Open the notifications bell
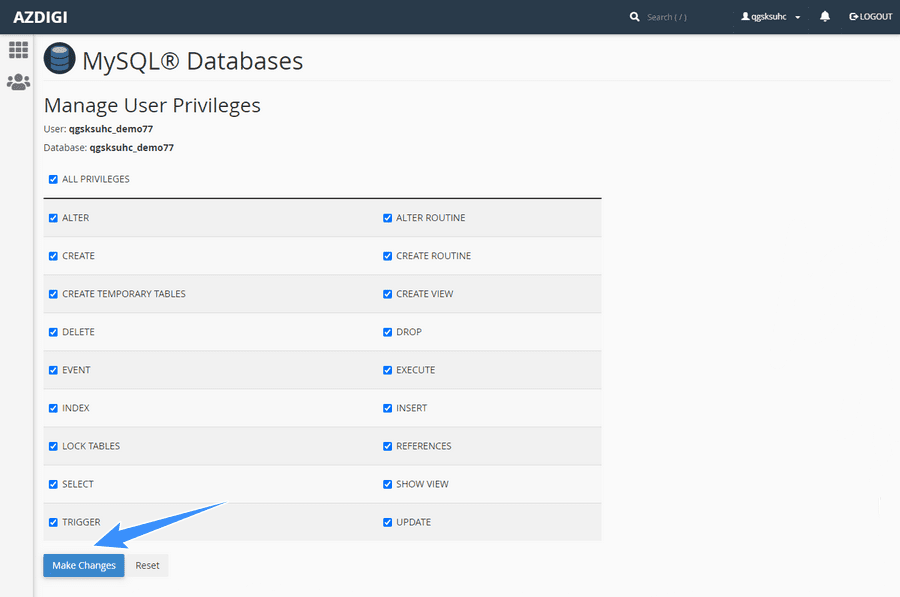The image size is (900, 597). [x=825, y=17]
